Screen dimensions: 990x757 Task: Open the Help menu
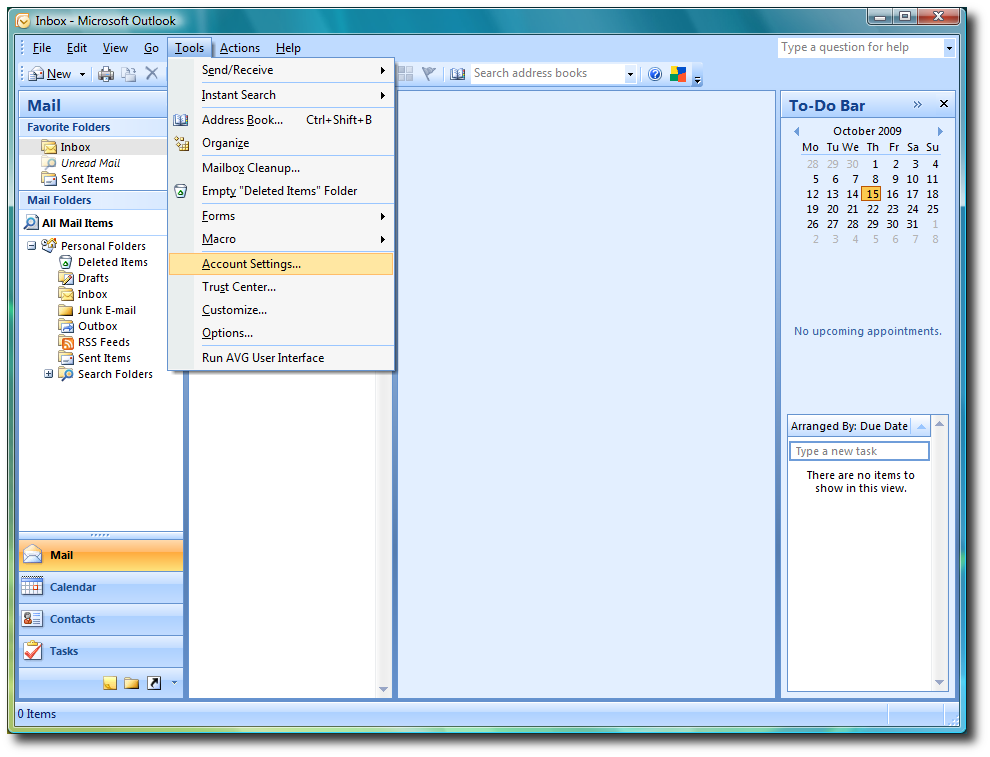(x=288, y=48)
